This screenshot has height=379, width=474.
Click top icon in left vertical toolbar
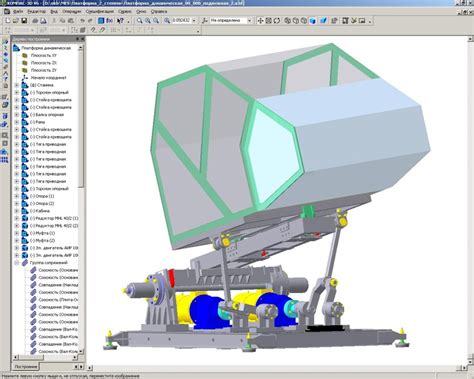point(5,42)
